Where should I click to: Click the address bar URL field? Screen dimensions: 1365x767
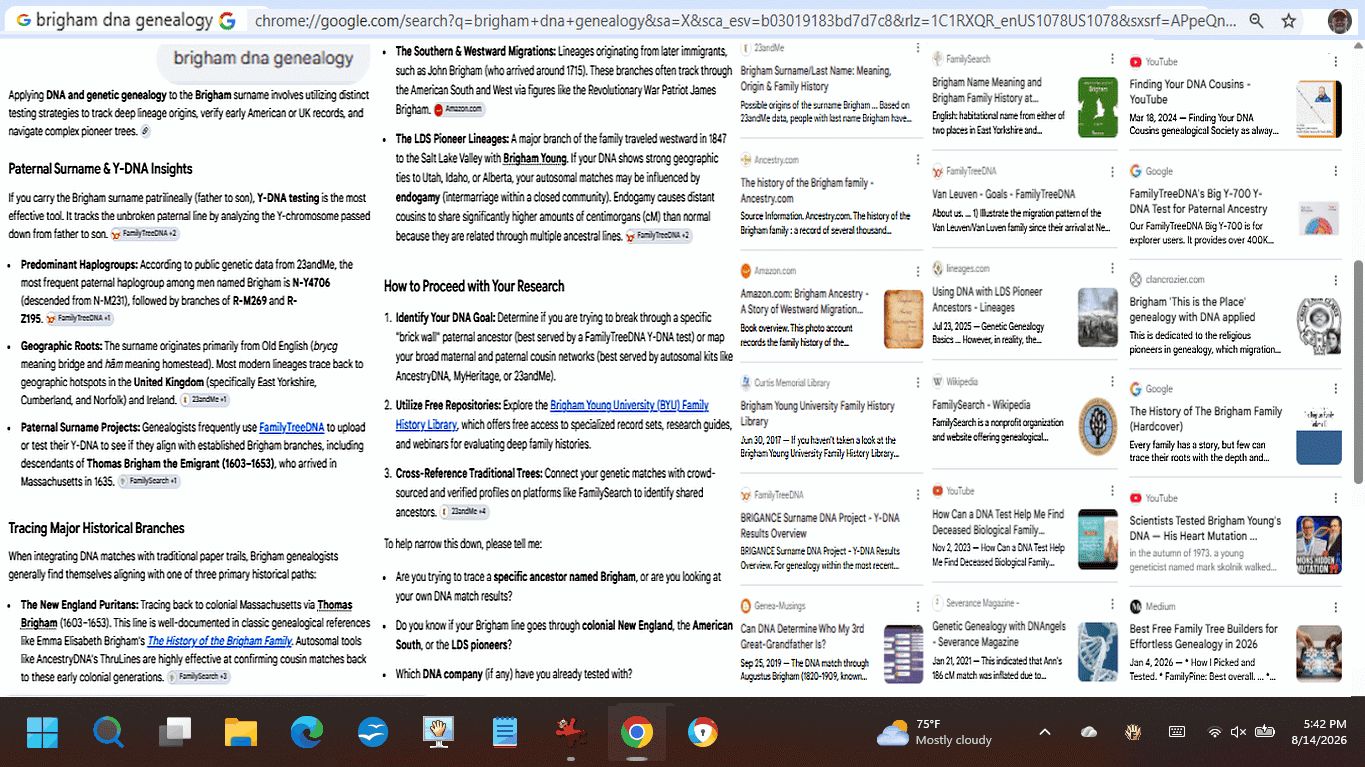(745, 21)
